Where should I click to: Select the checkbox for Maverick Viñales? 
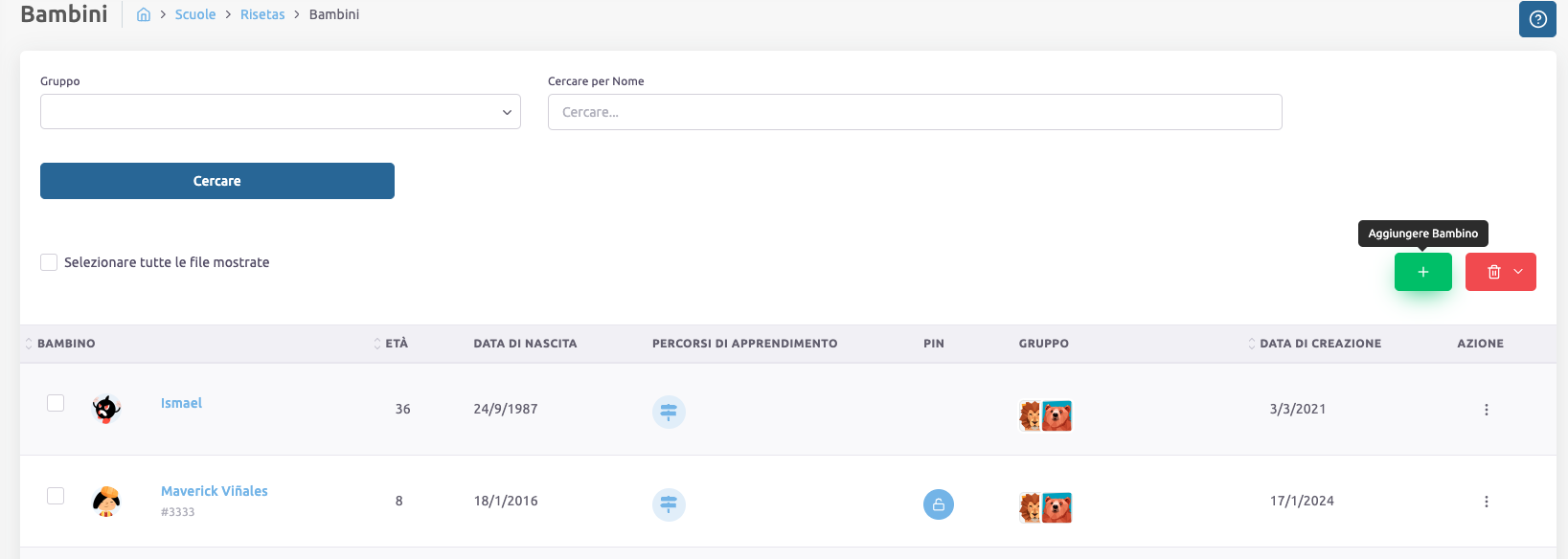[x=56, y=496]
